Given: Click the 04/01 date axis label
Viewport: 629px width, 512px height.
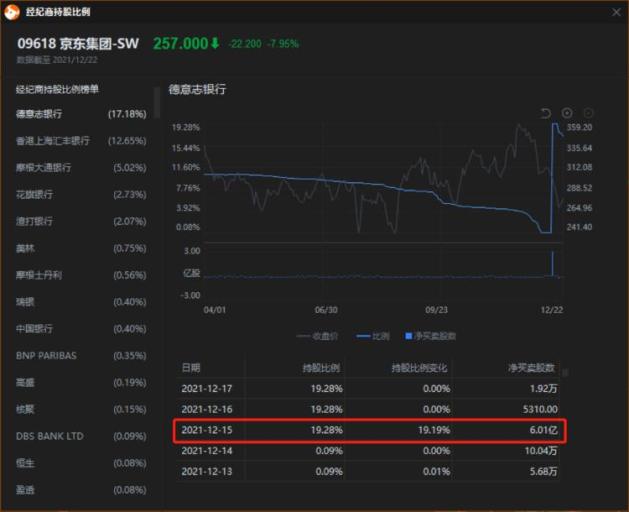Looking at the screenshot, I should click(215, 310).
